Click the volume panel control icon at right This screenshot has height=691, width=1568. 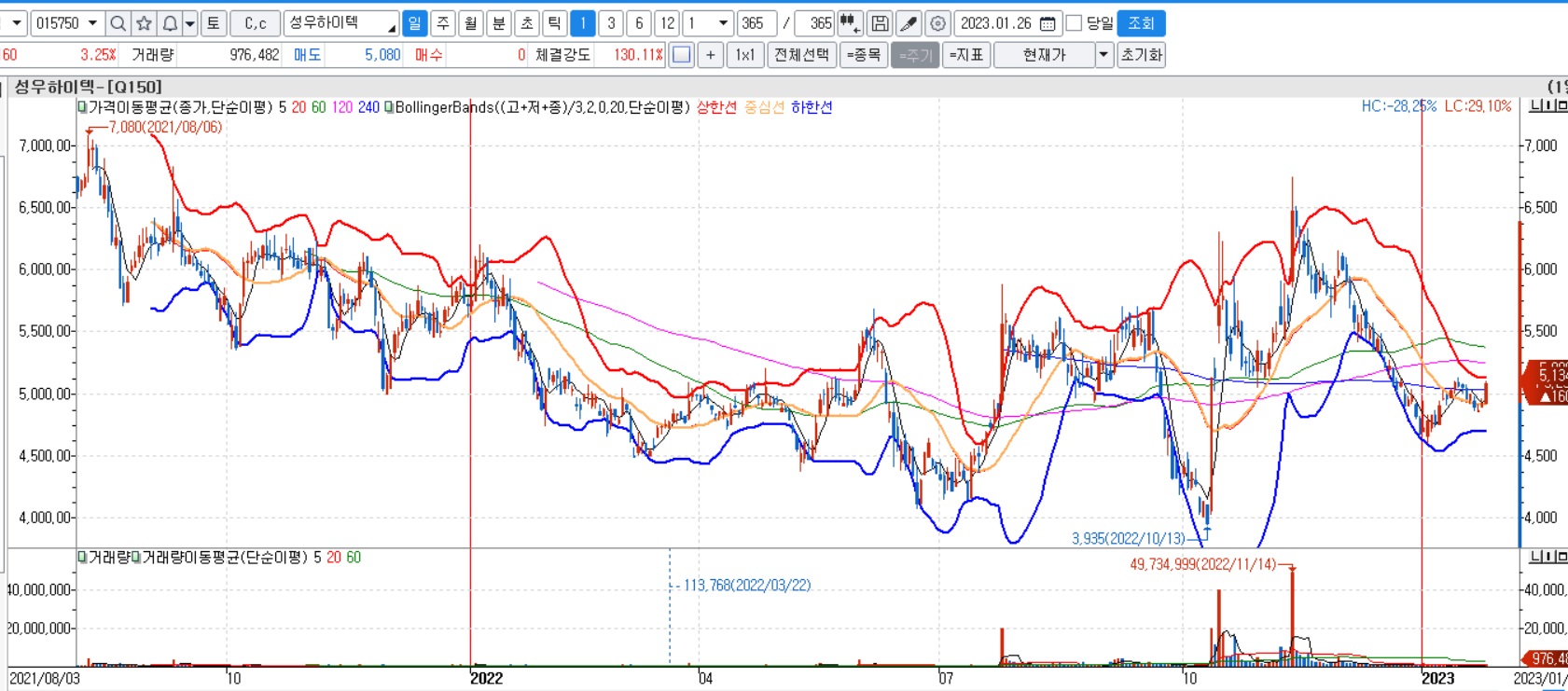(x=1547, y=557)
